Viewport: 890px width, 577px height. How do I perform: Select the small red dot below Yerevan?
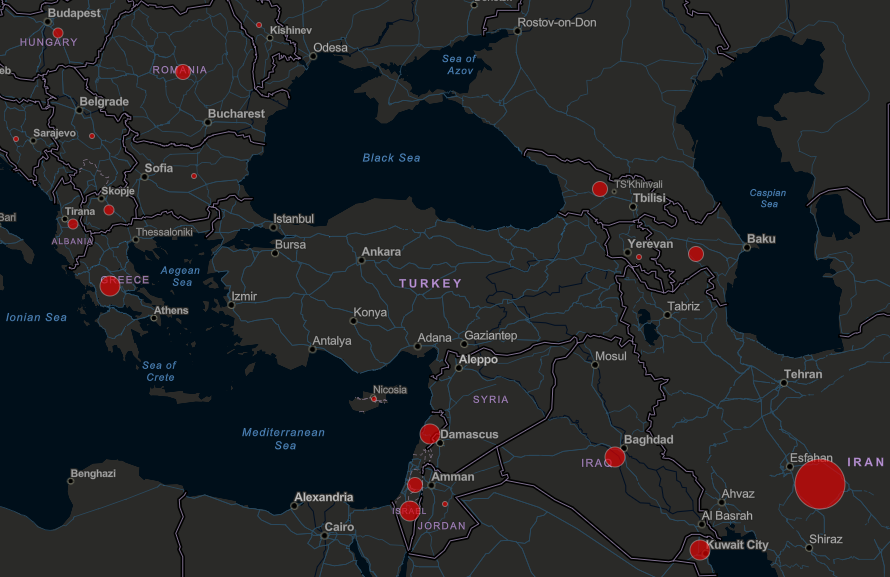coord(639,258)
